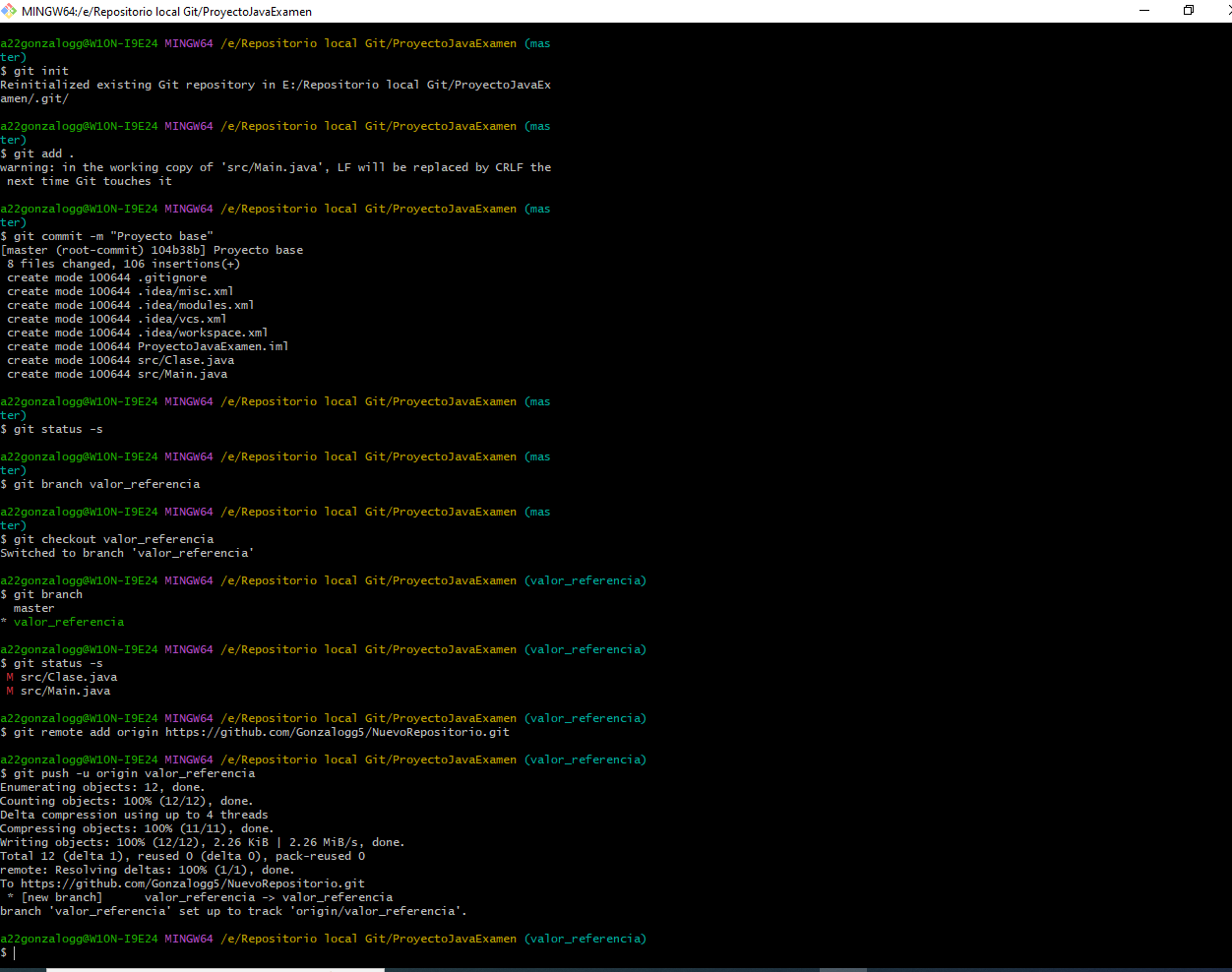Click the '8 files changed, 106 insertions(+)' line
This screenshot has width=1232, height=972.
(x=124, y=264)
